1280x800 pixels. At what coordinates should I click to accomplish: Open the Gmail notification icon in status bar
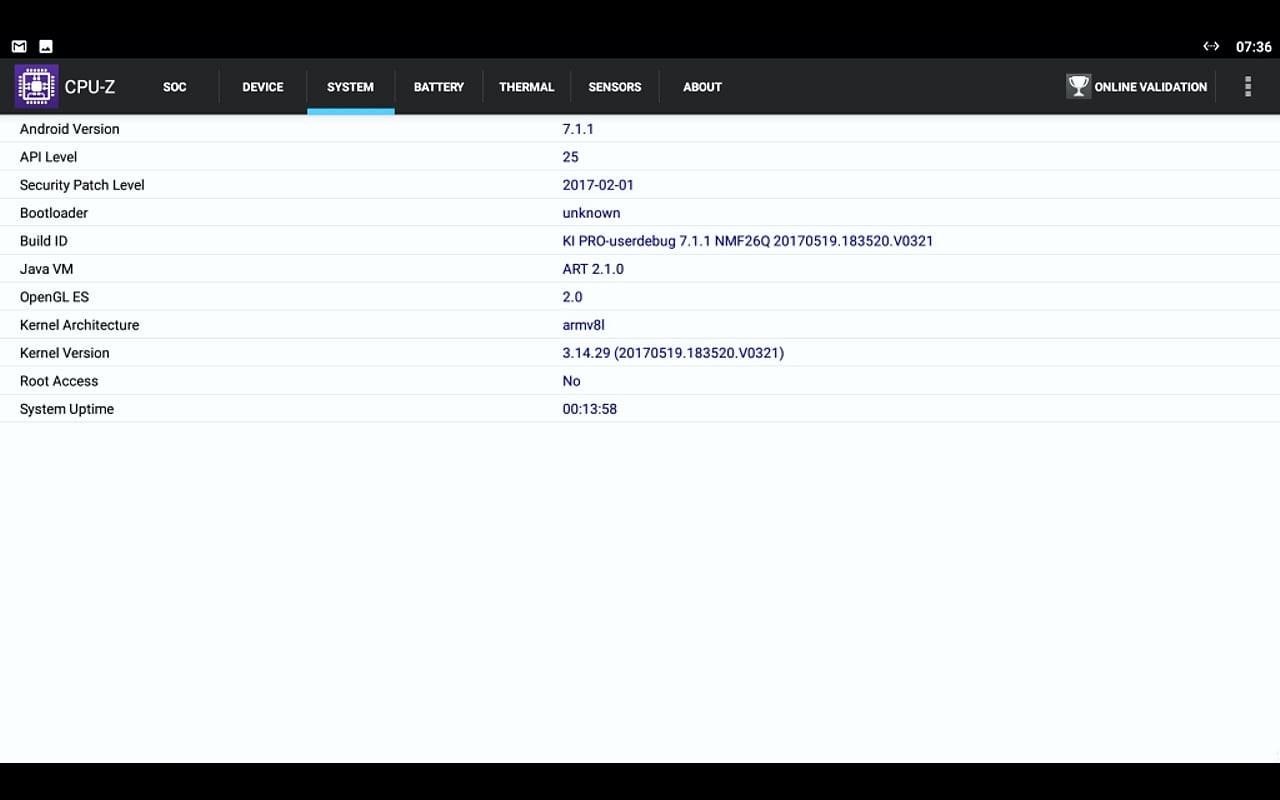tap(19, 46)
